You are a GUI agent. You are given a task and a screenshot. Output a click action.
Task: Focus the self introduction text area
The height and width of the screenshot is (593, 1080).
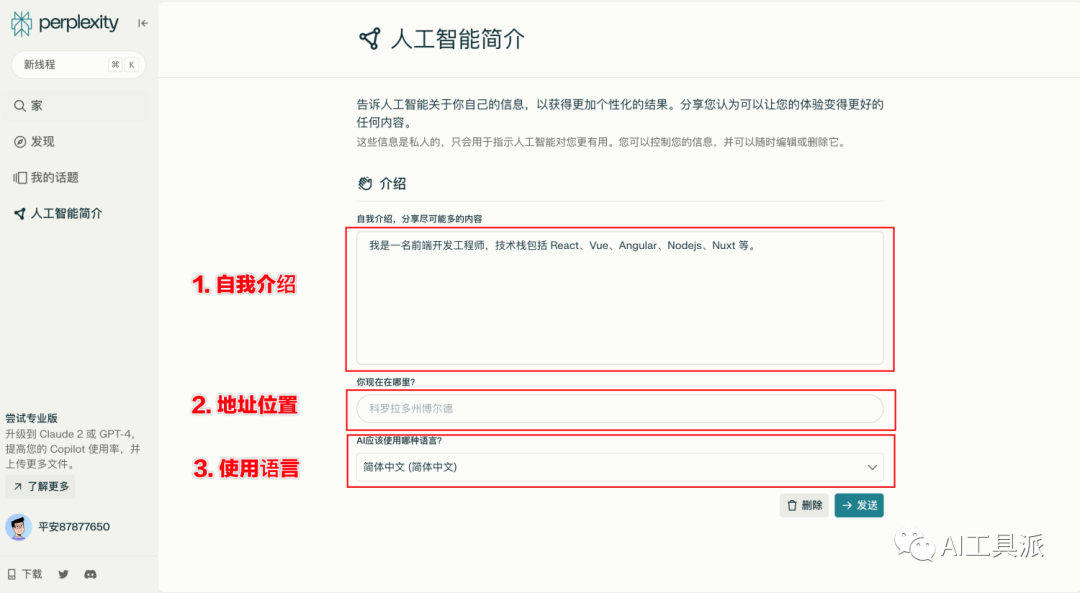pos(620,298)
